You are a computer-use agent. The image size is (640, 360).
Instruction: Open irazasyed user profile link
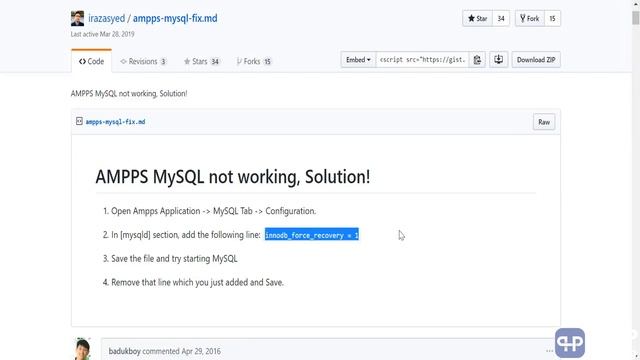107,18
